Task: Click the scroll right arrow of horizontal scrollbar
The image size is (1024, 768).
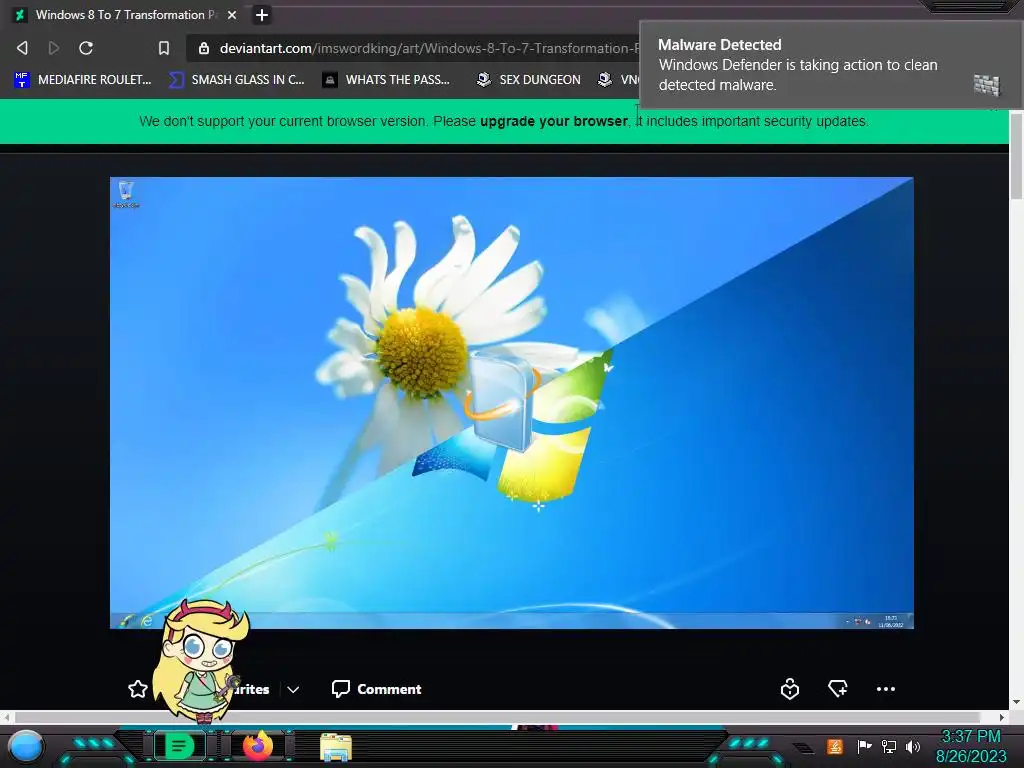Action: point(1002,717)
